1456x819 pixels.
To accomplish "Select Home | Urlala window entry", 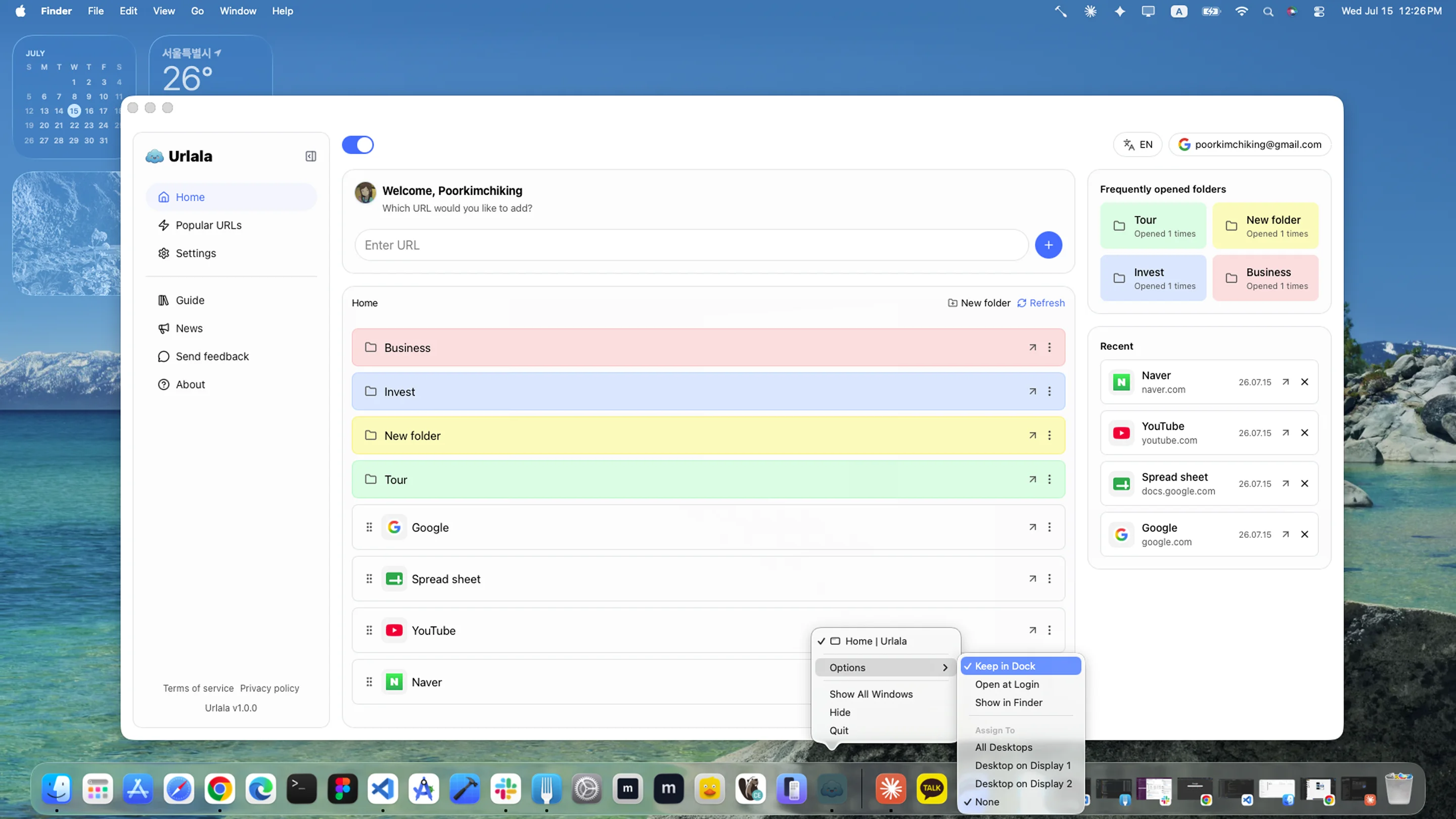I will (886, 641).
